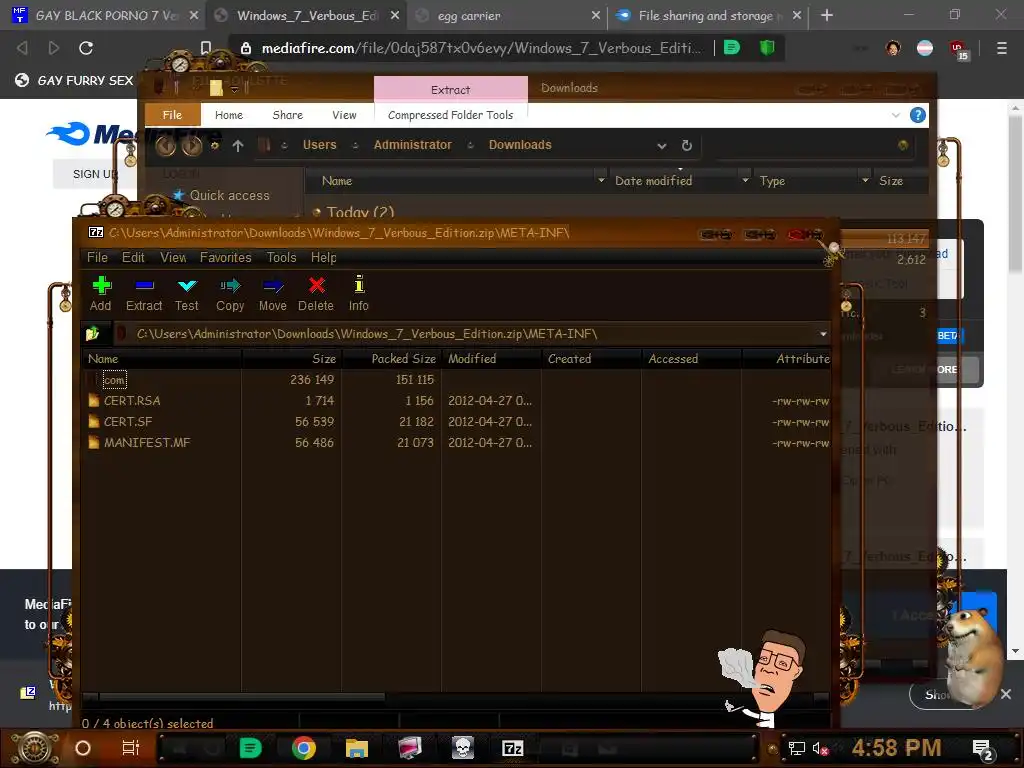Click the skull icon in the taskbar
The height and width of the screenshot is (768, 1024).
(x=462, y=748)
